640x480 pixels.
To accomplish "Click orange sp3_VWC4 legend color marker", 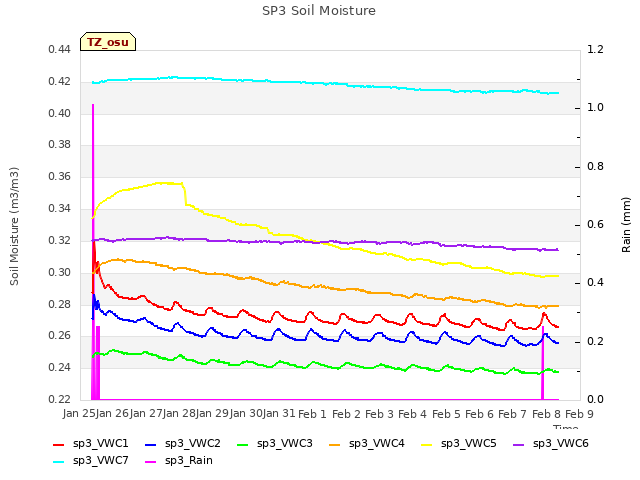I will click(x=335, y=444).
